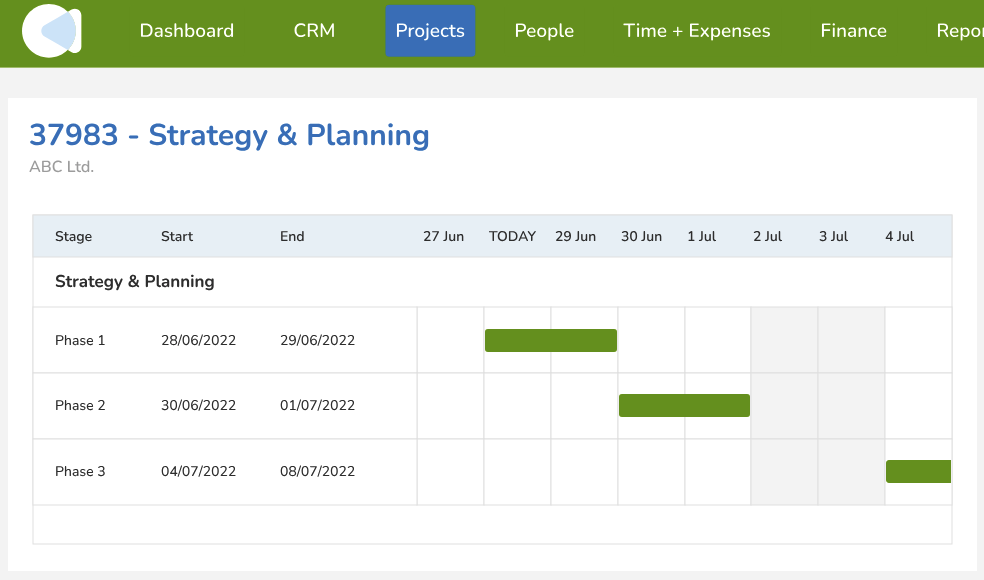Viewport: 984px width, 580px height.
Task: Navigate to Time + Expenses
Action: pos(696,31)
